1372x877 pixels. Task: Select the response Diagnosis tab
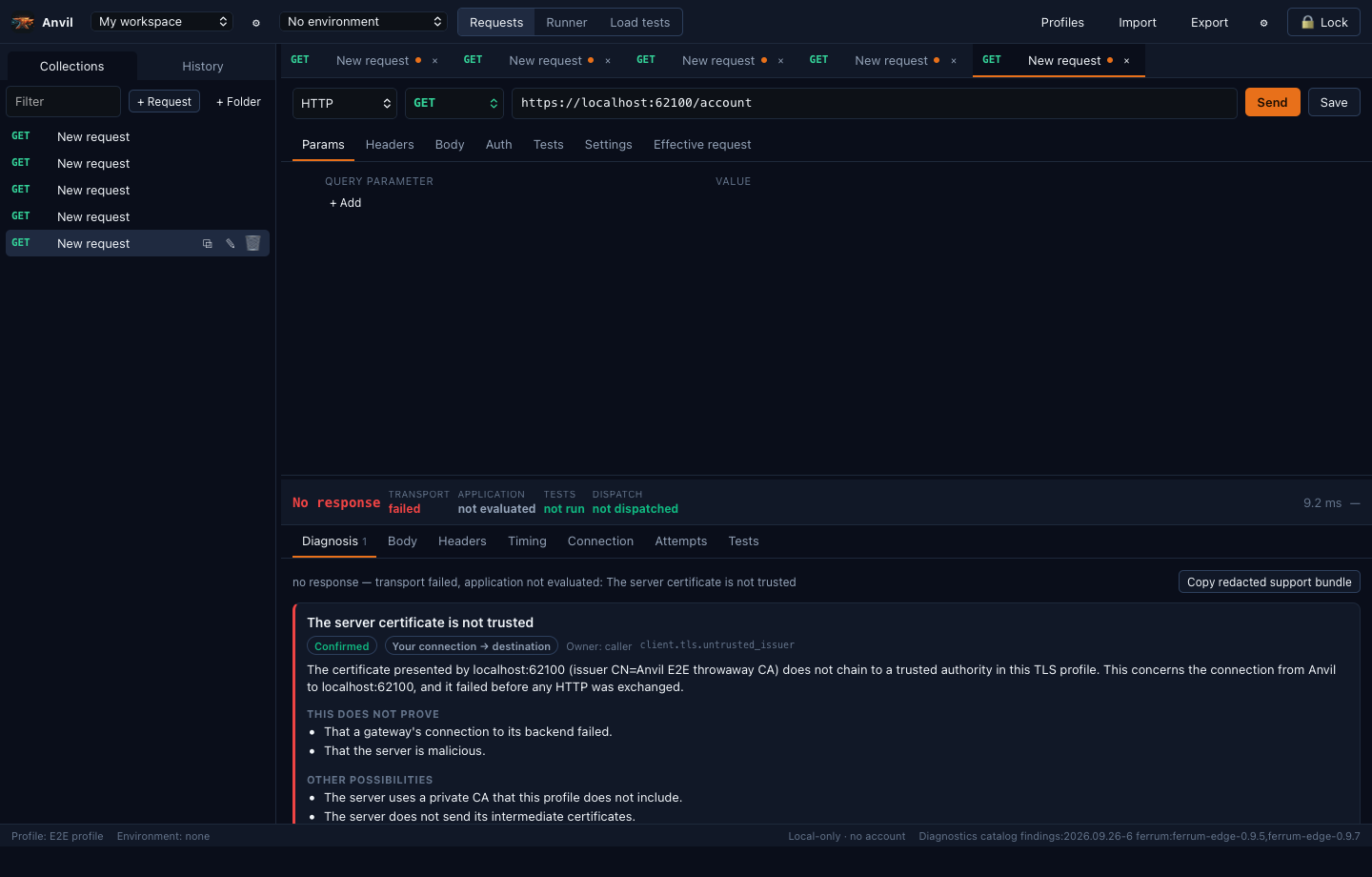pos(333,541)
